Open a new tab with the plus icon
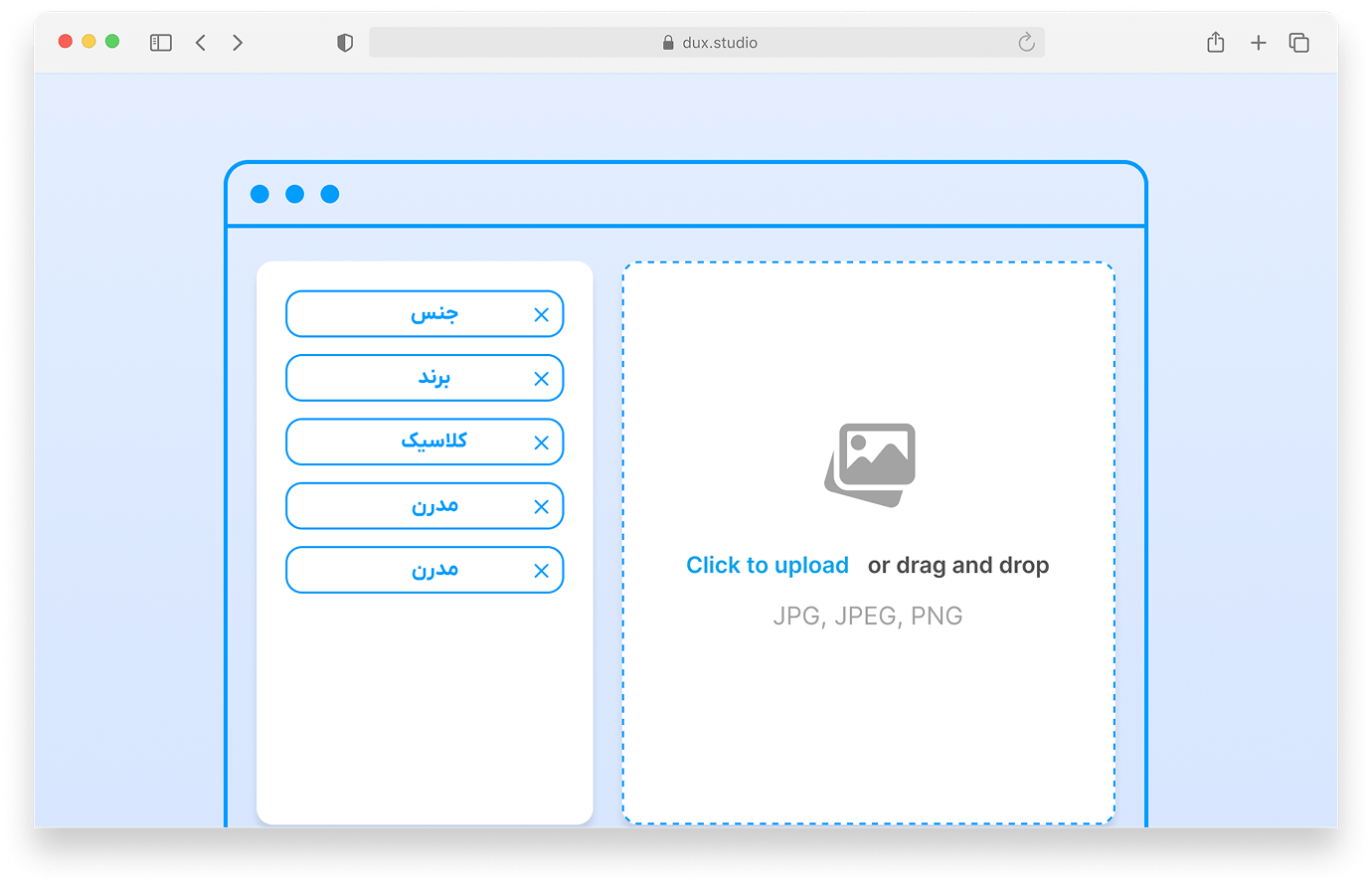Screen dimensions: 1372x886 (1258, 43)
